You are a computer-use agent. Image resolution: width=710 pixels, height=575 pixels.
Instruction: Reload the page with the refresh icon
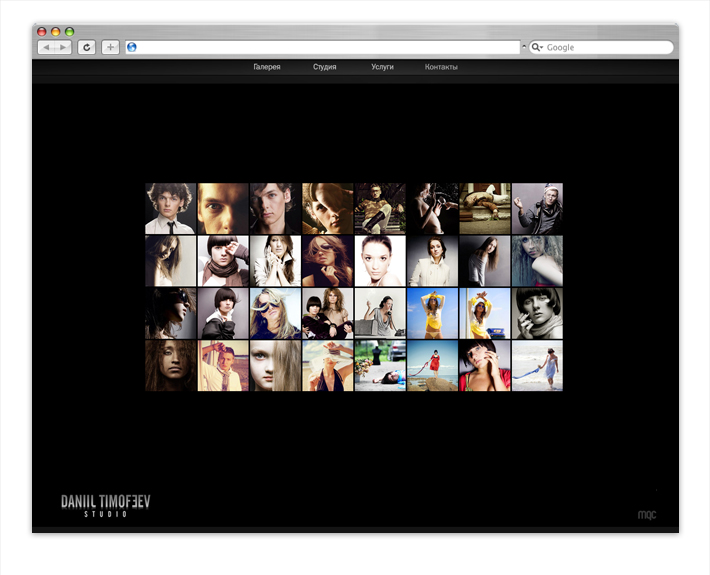click(87, 47)
